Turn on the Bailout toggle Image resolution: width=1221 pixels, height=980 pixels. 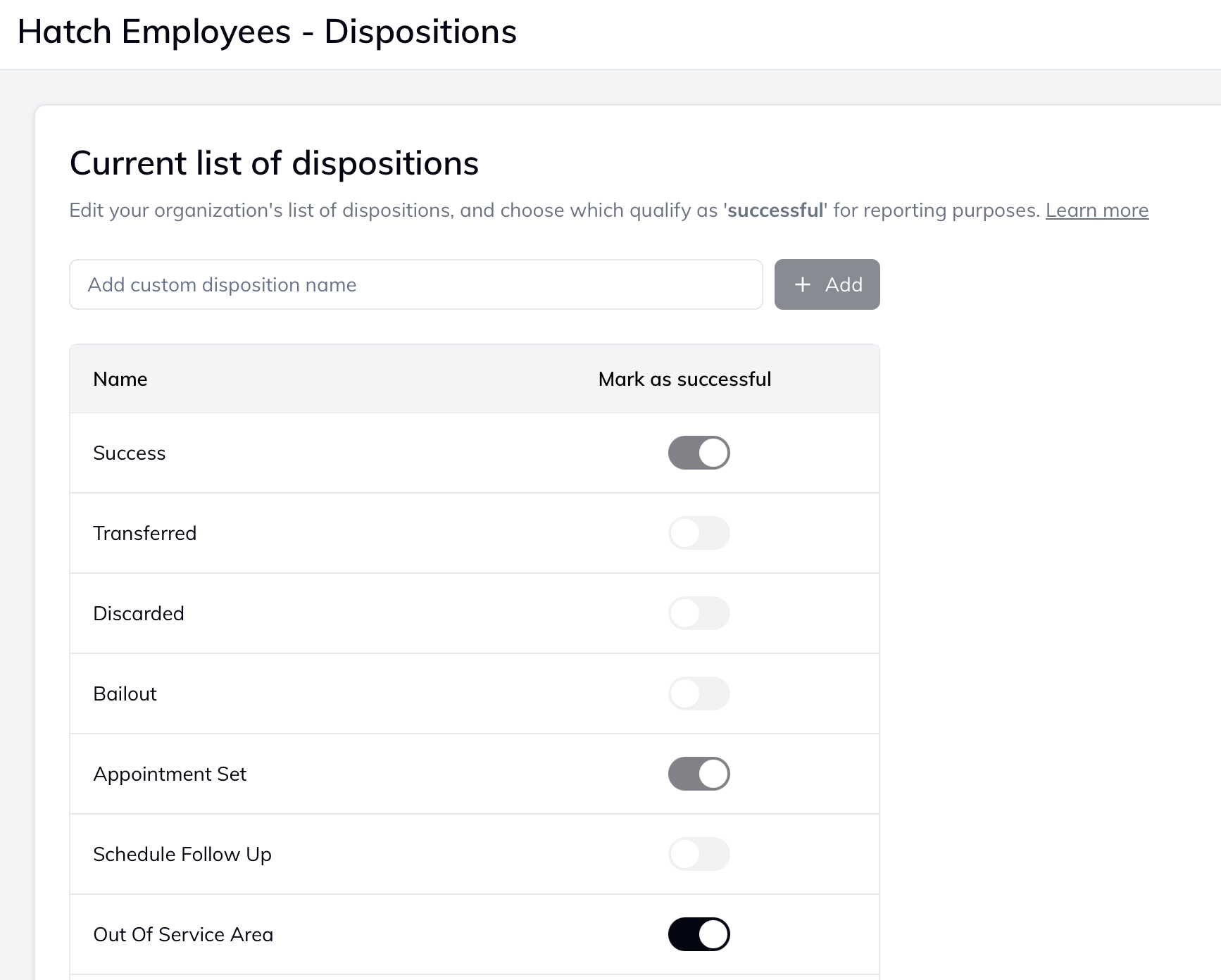pos(699,693)
